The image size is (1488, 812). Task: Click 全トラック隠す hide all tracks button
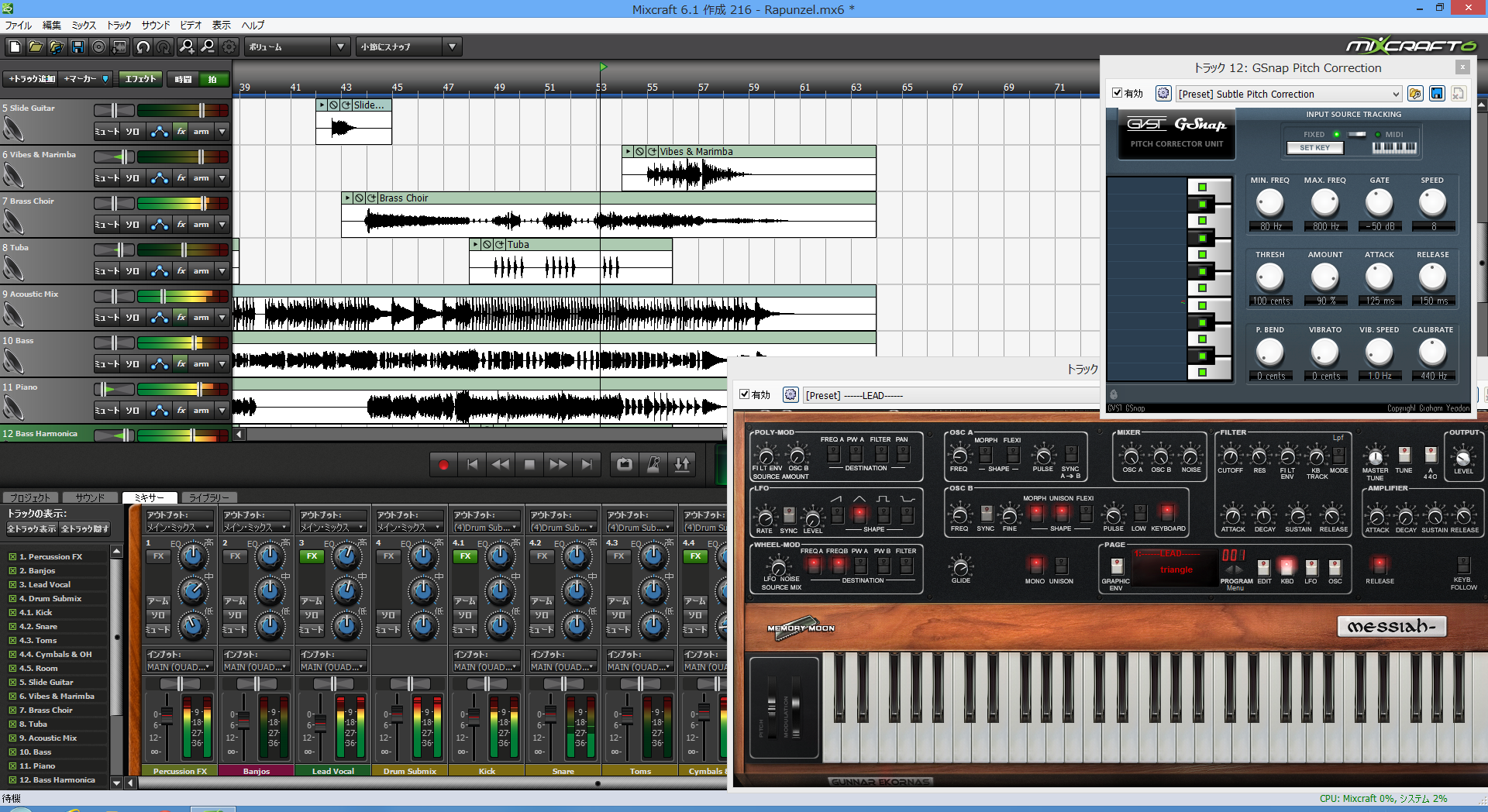(x=85, y=529)
